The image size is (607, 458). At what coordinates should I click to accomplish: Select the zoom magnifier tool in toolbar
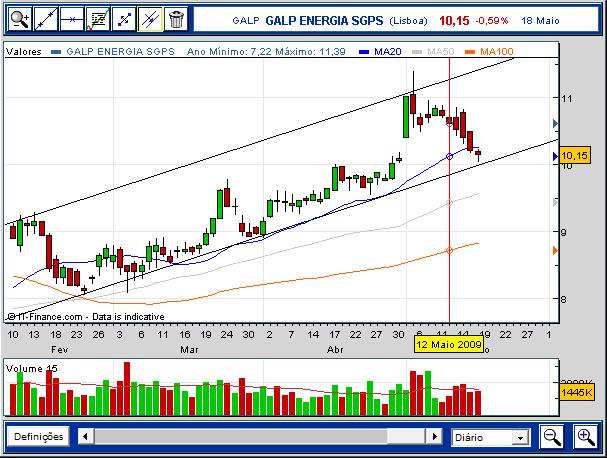coord(19,19)
